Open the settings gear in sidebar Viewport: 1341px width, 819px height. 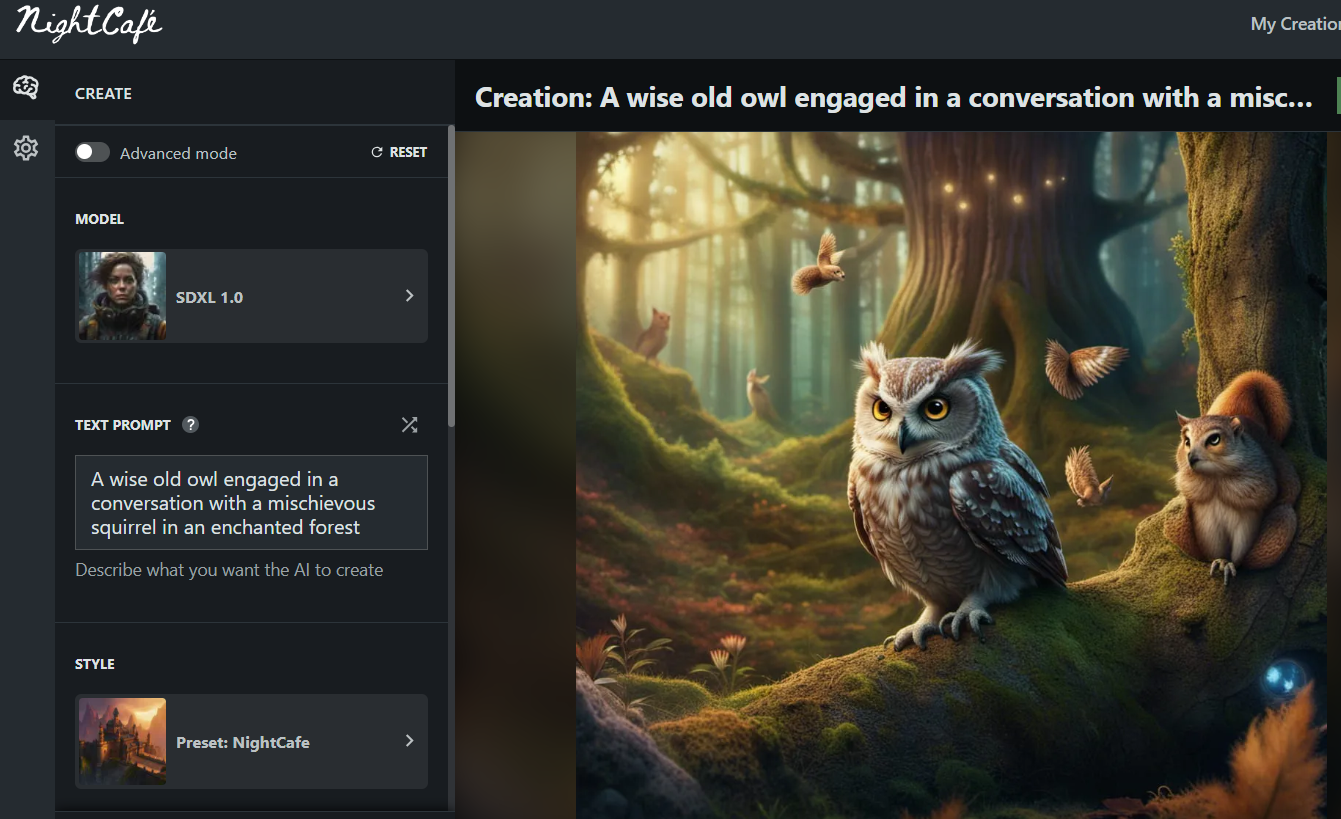[26, 149]
